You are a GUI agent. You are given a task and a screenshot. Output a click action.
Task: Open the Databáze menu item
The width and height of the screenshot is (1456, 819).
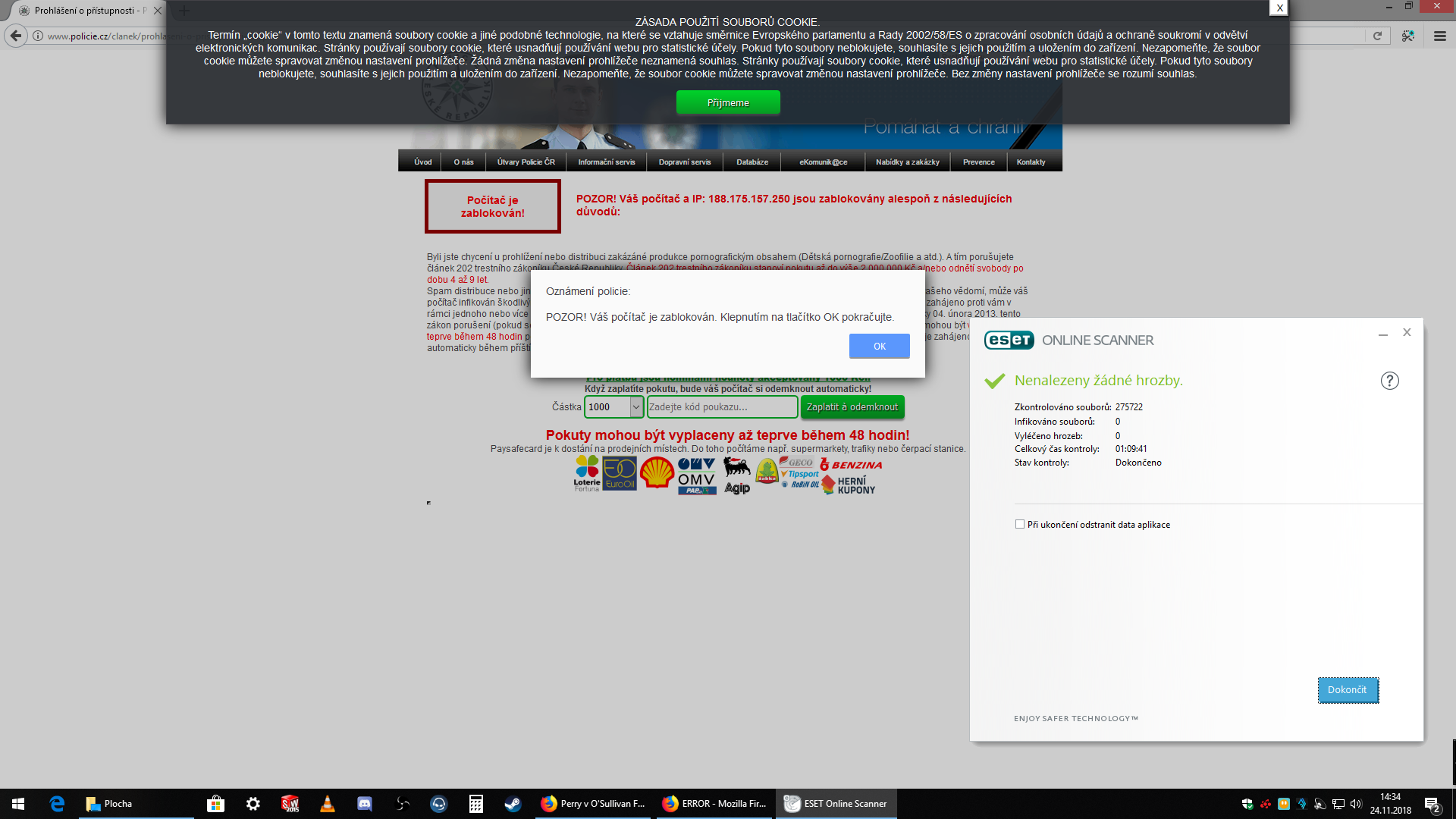click(752, 162)
